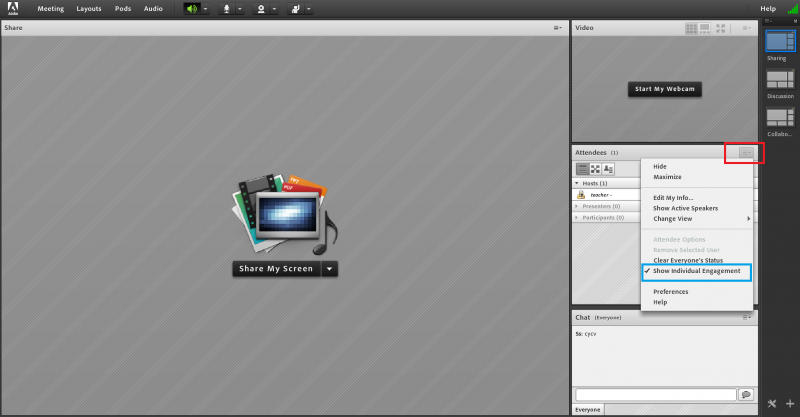This screenshot has width=800, height=417.
Task: Switch to the Collaboration layout
Action: point(780,117)
